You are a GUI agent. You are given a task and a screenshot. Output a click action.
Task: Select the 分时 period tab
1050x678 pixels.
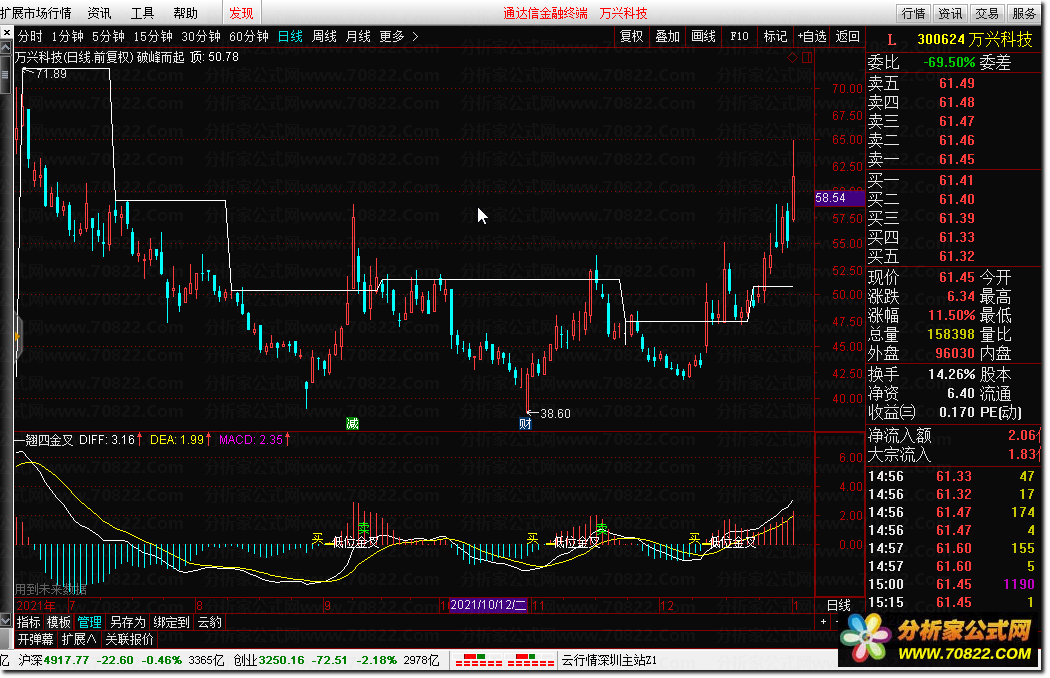click(30, 37)
